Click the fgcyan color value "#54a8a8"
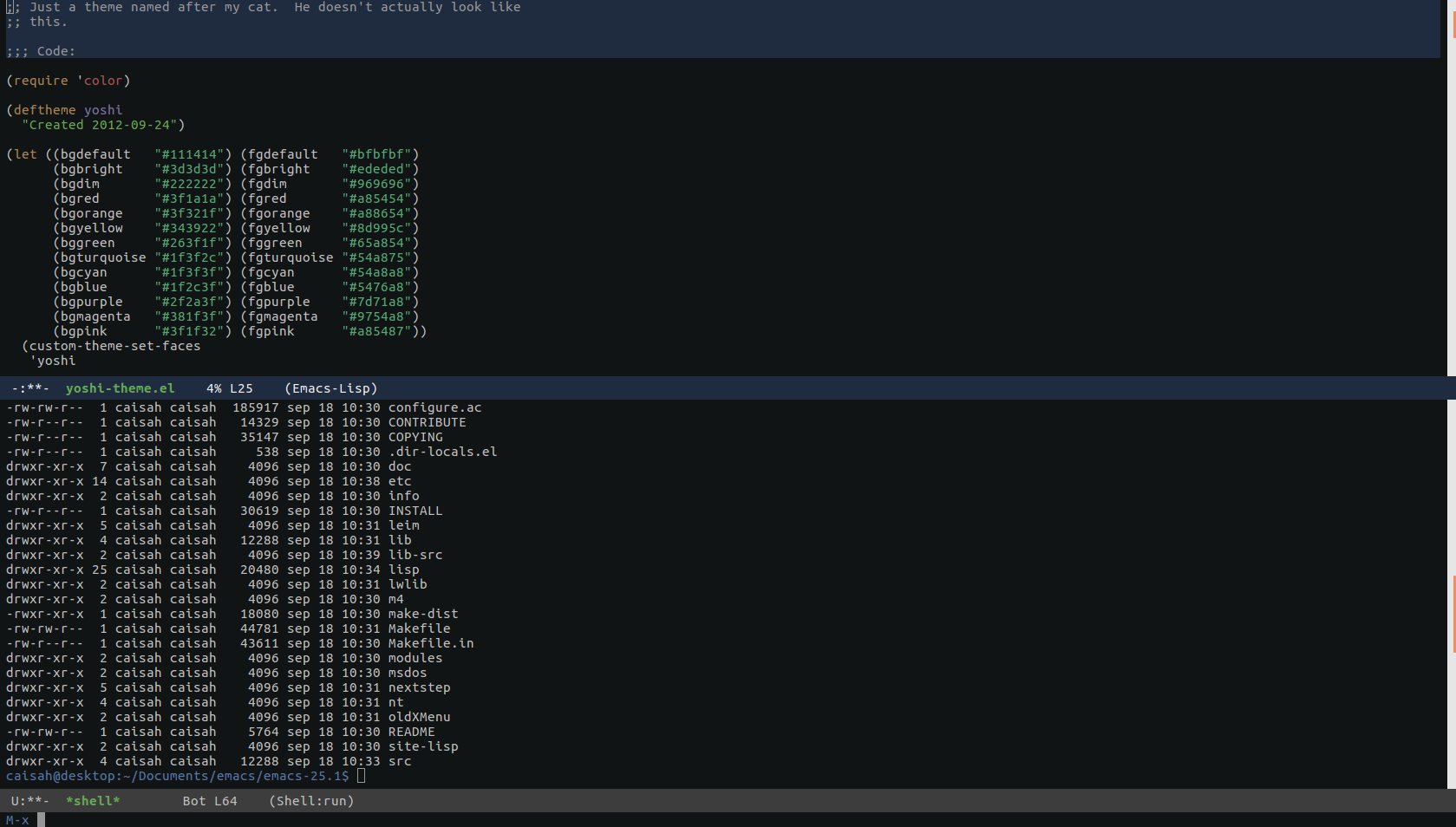 (x=376, y=272)
